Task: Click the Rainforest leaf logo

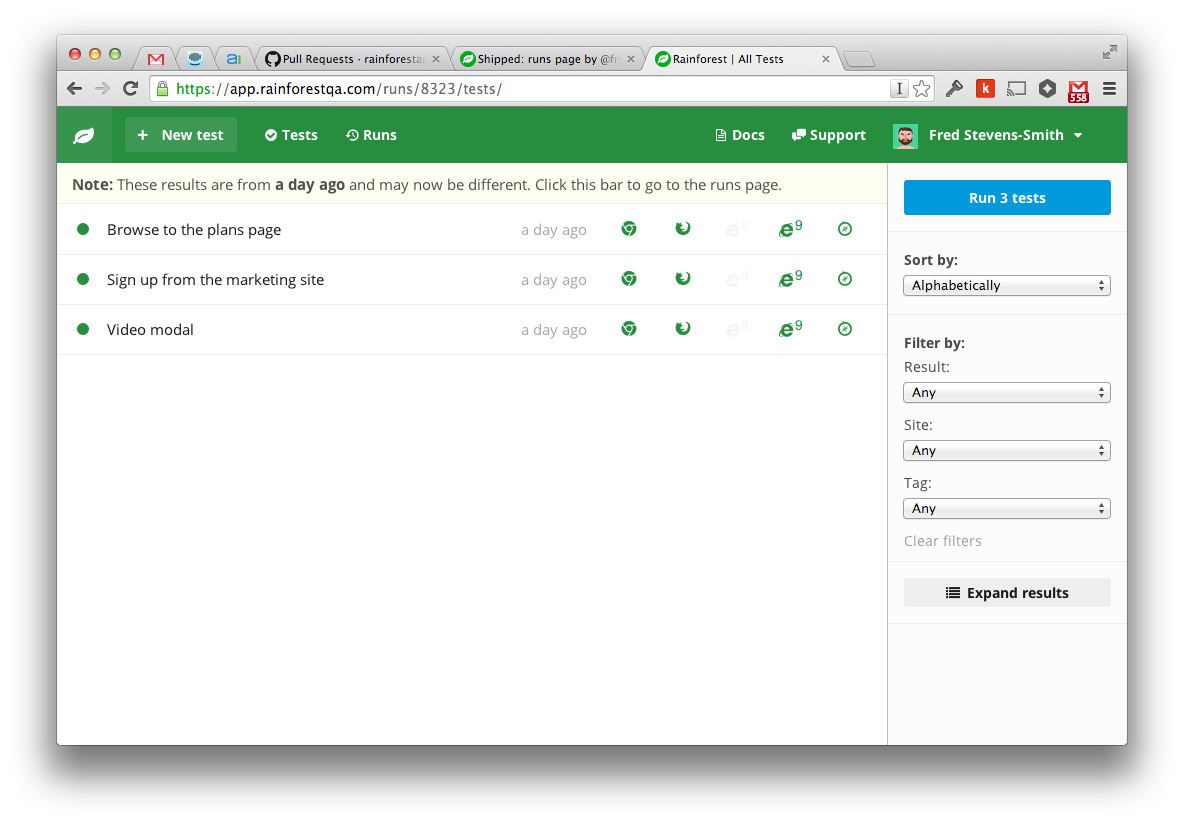Action: (x=84, y=135)
